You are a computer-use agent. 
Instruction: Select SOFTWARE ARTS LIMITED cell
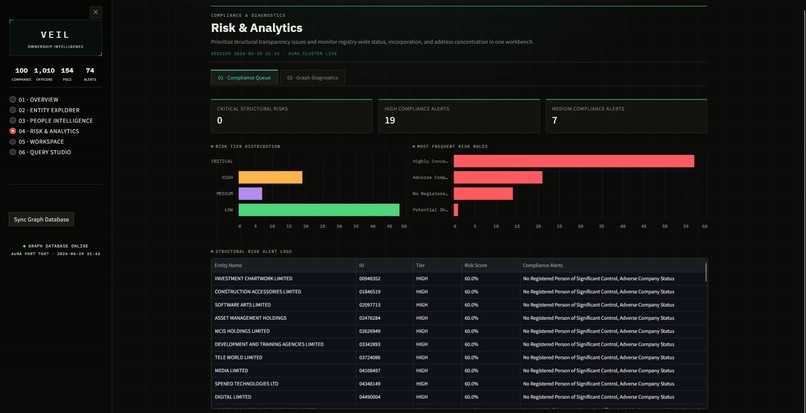pyautogui.click(x=284, y=305)
